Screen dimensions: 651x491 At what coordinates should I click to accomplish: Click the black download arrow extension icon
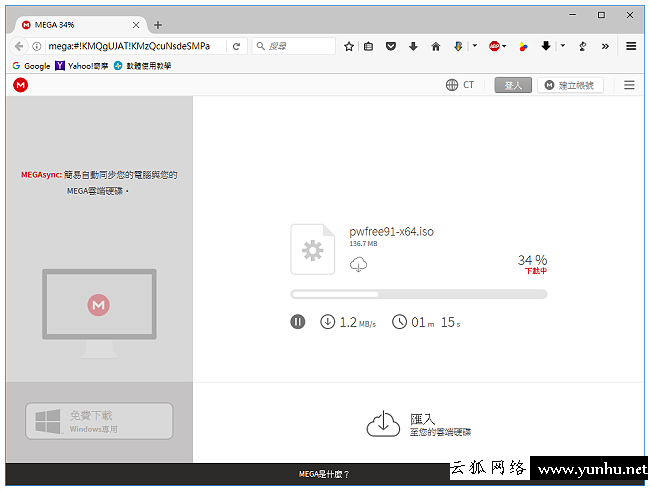click(x=546, y=46)
